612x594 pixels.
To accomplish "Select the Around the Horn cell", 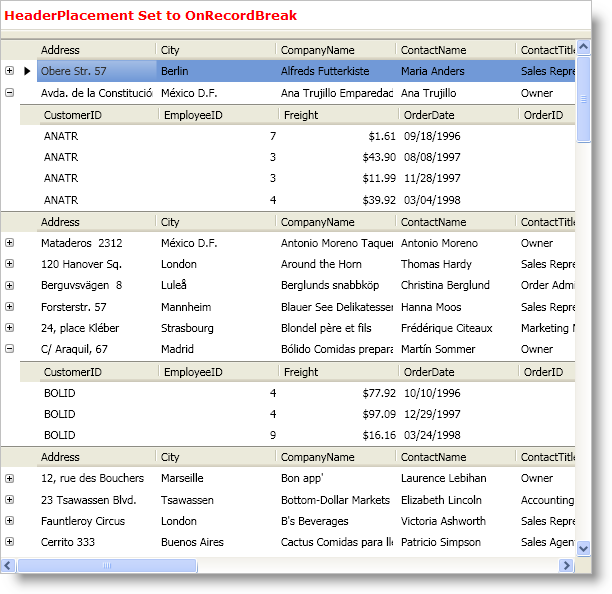I will click(336, 264).
